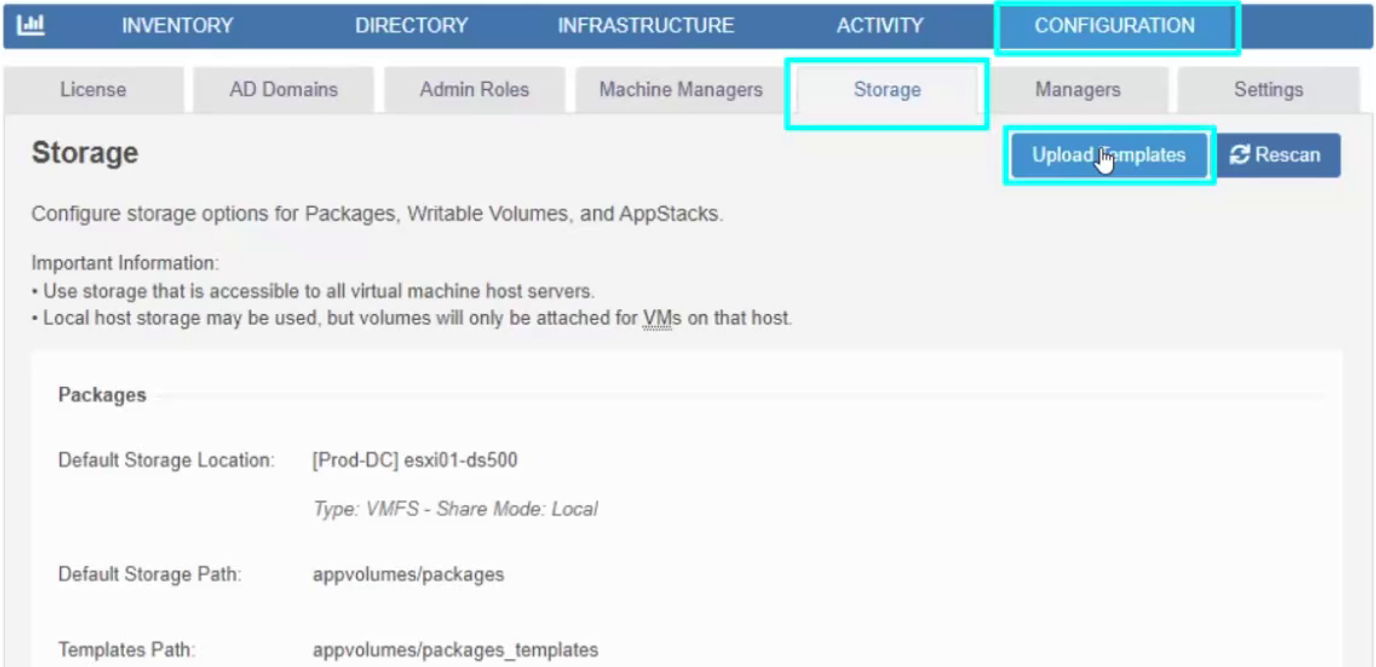The height and width of the screenshot is (667, 1376).
Task: Open the dashboard chart icon
Action: click(31, 26)
